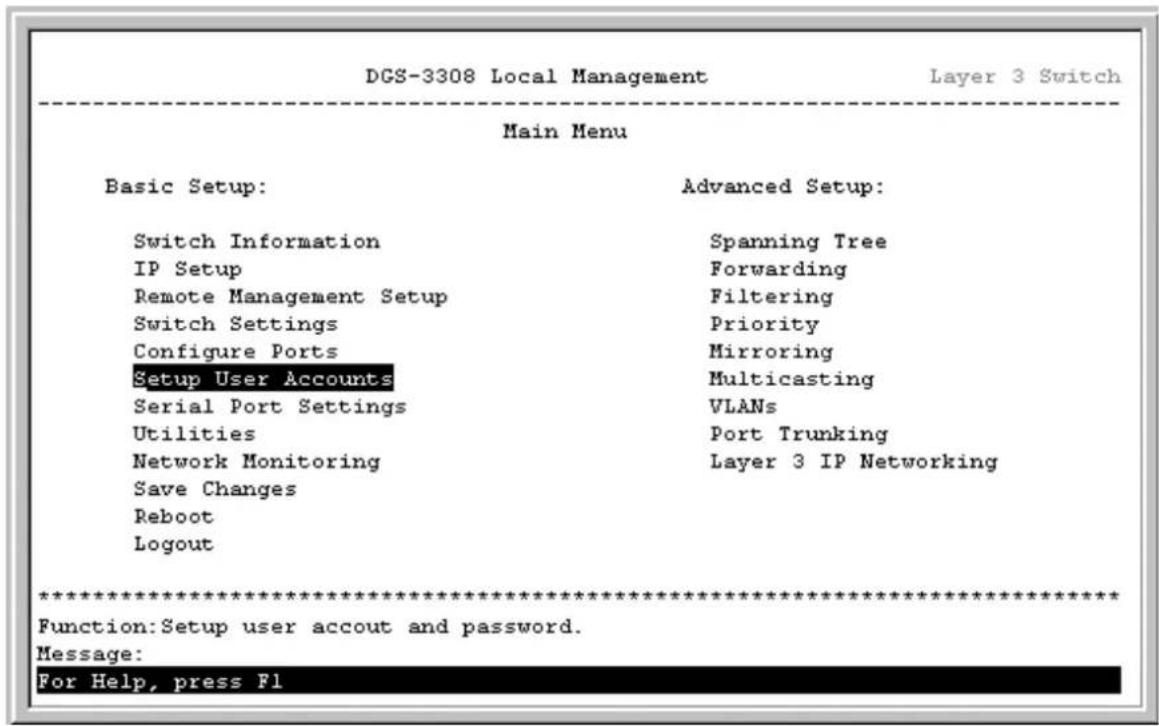Screen dimensions: 1159x726
Task: Select the Forwarding option
Action: [778, 269]
